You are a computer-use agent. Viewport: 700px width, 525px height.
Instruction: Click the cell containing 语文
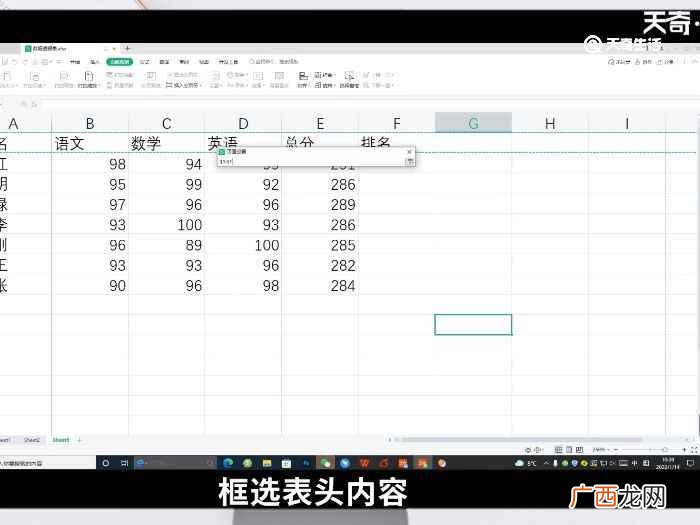(90, 143)
